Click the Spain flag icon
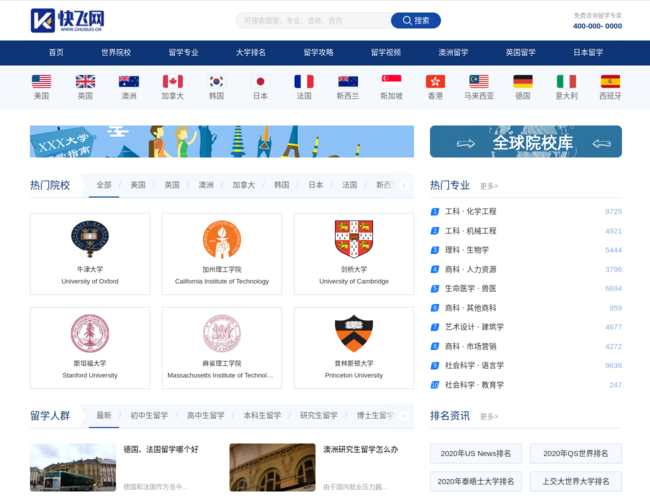Screen dimensions: 650x500 click(609, 82)
